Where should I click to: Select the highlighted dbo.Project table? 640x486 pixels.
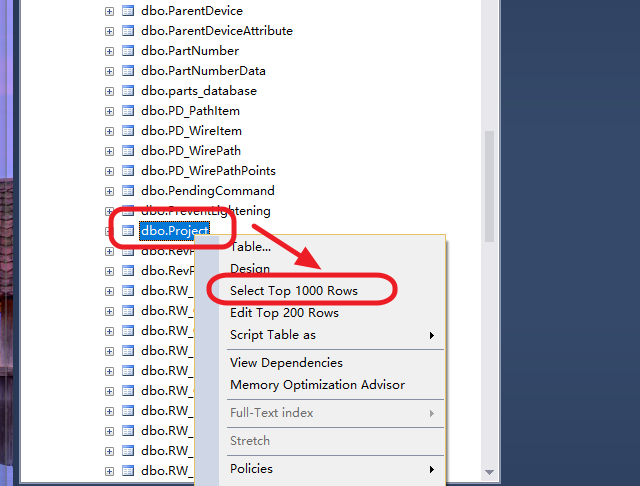coord(174,231)
